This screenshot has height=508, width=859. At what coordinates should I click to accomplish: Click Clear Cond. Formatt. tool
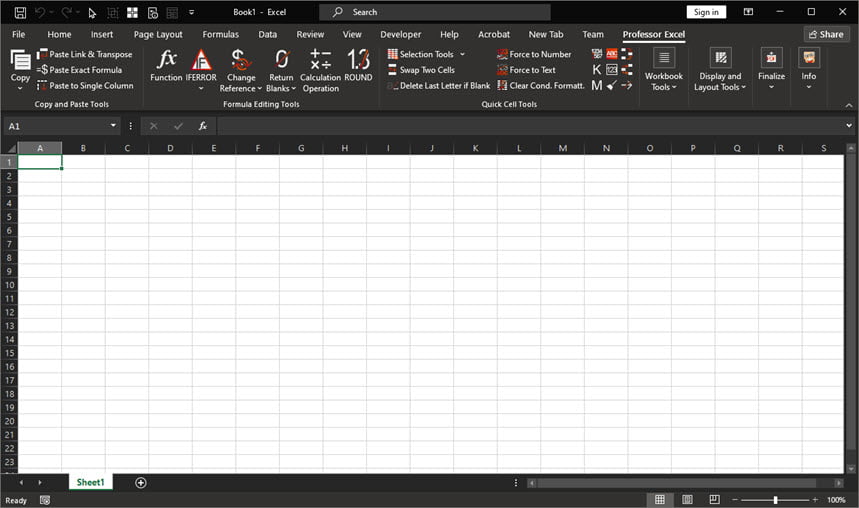[x=541, y=85]
